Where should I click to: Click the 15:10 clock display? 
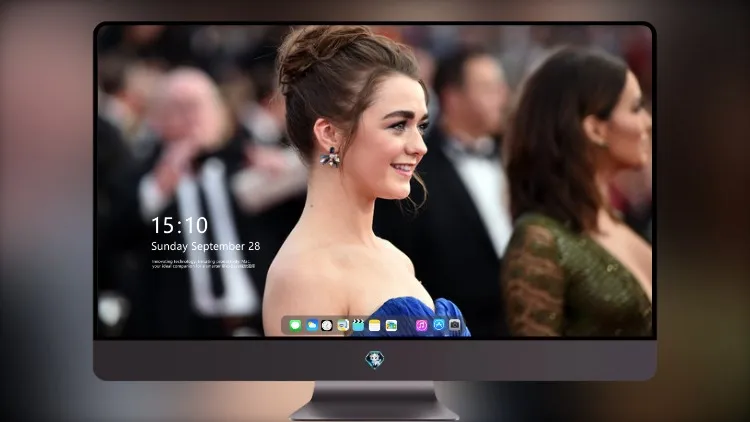coord(179,225)
